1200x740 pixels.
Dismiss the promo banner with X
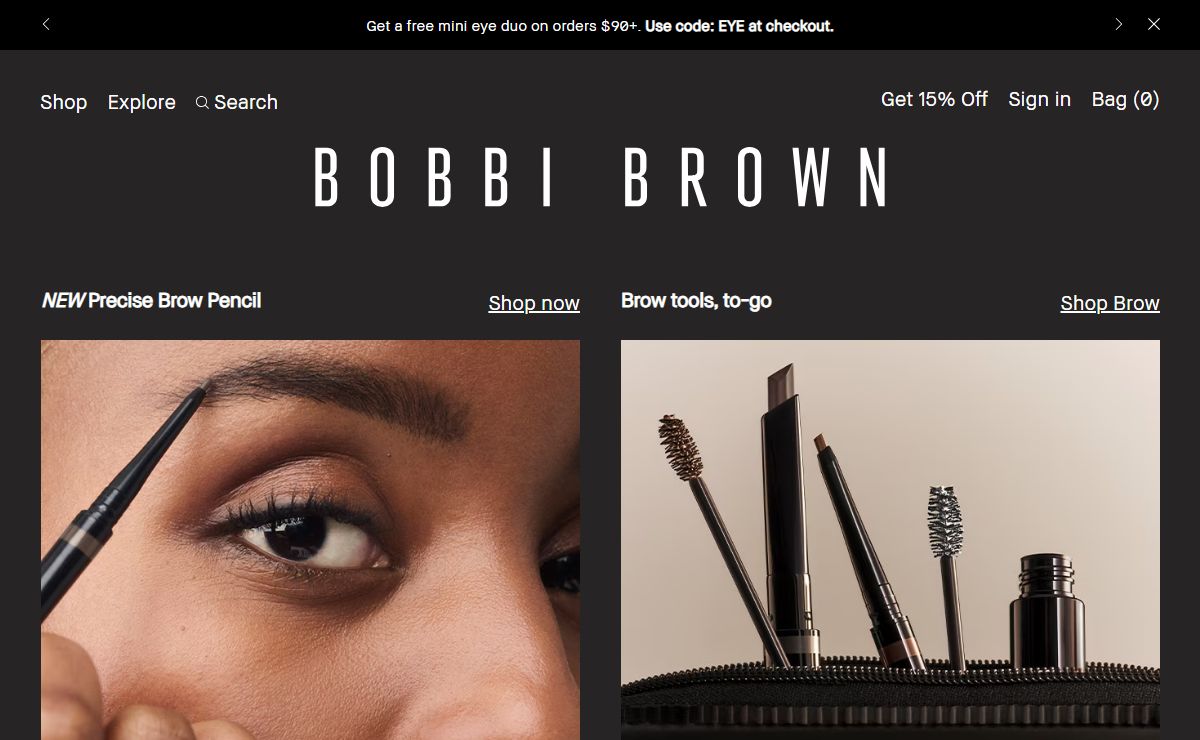pyautogui.click(x=1154, y=24)
